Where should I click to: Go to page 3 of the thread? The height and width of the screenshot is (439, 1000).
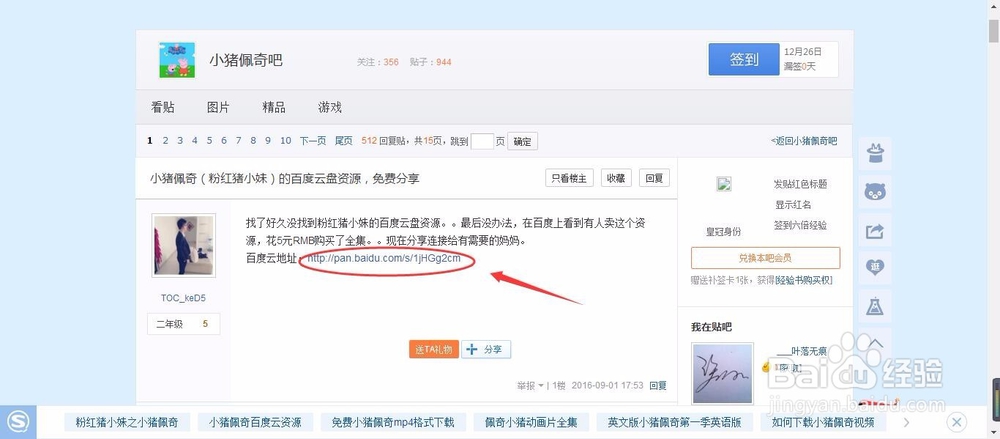click(x=180, y=141)
